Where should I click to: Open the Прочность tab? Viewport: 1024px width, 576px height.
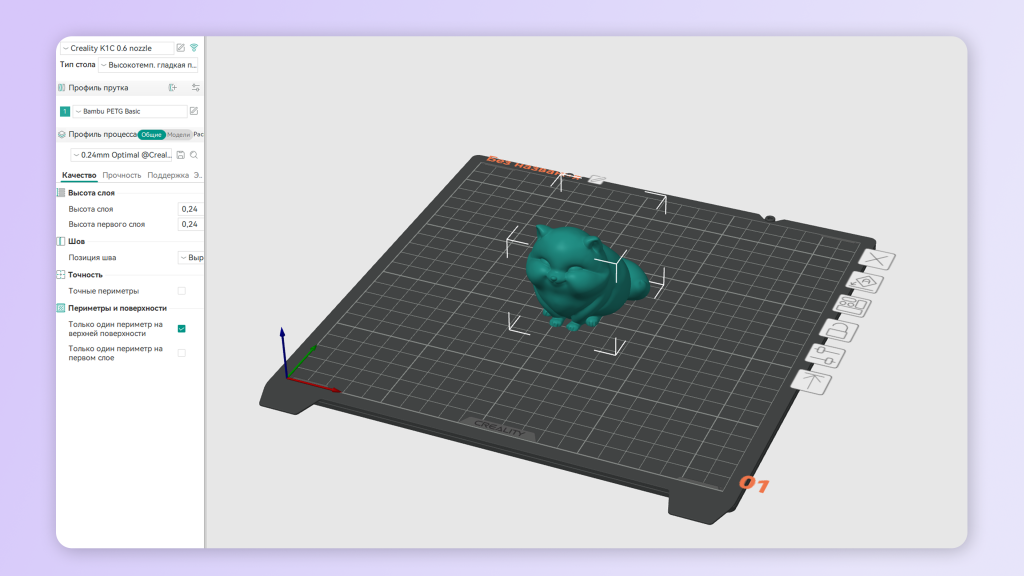point(121,175)
